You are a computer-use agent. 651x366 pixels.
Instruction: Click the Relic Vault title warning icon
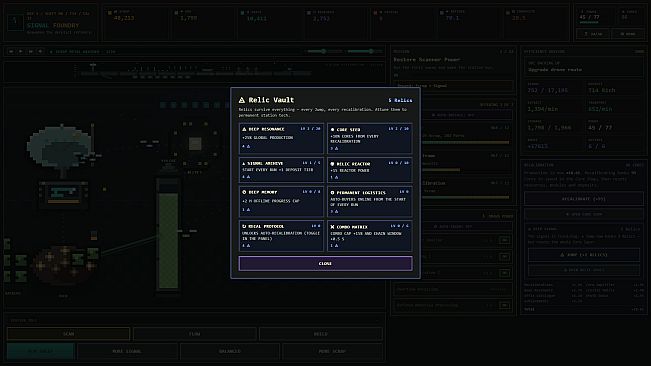(242, 100)
